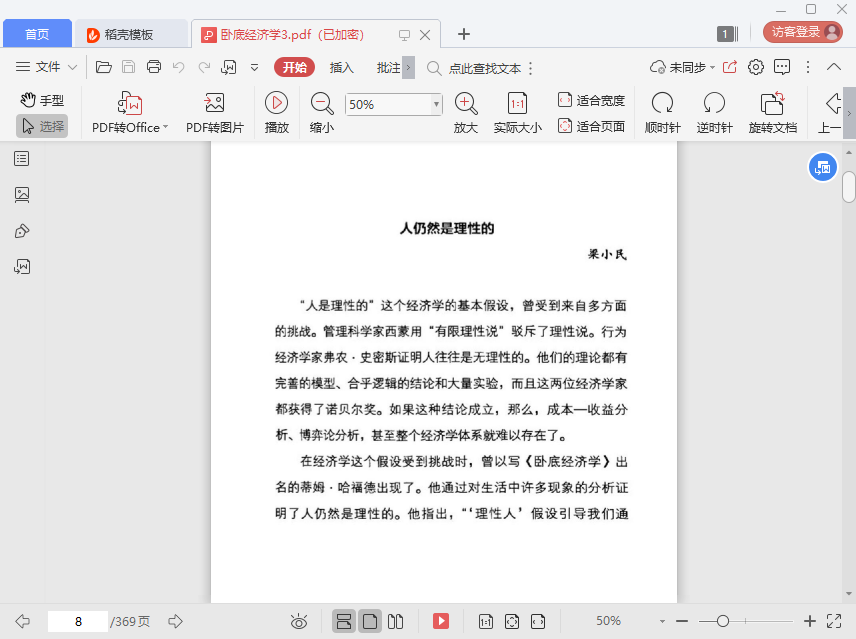Click PDF转图片 converter icon

[x=215, y=103]
